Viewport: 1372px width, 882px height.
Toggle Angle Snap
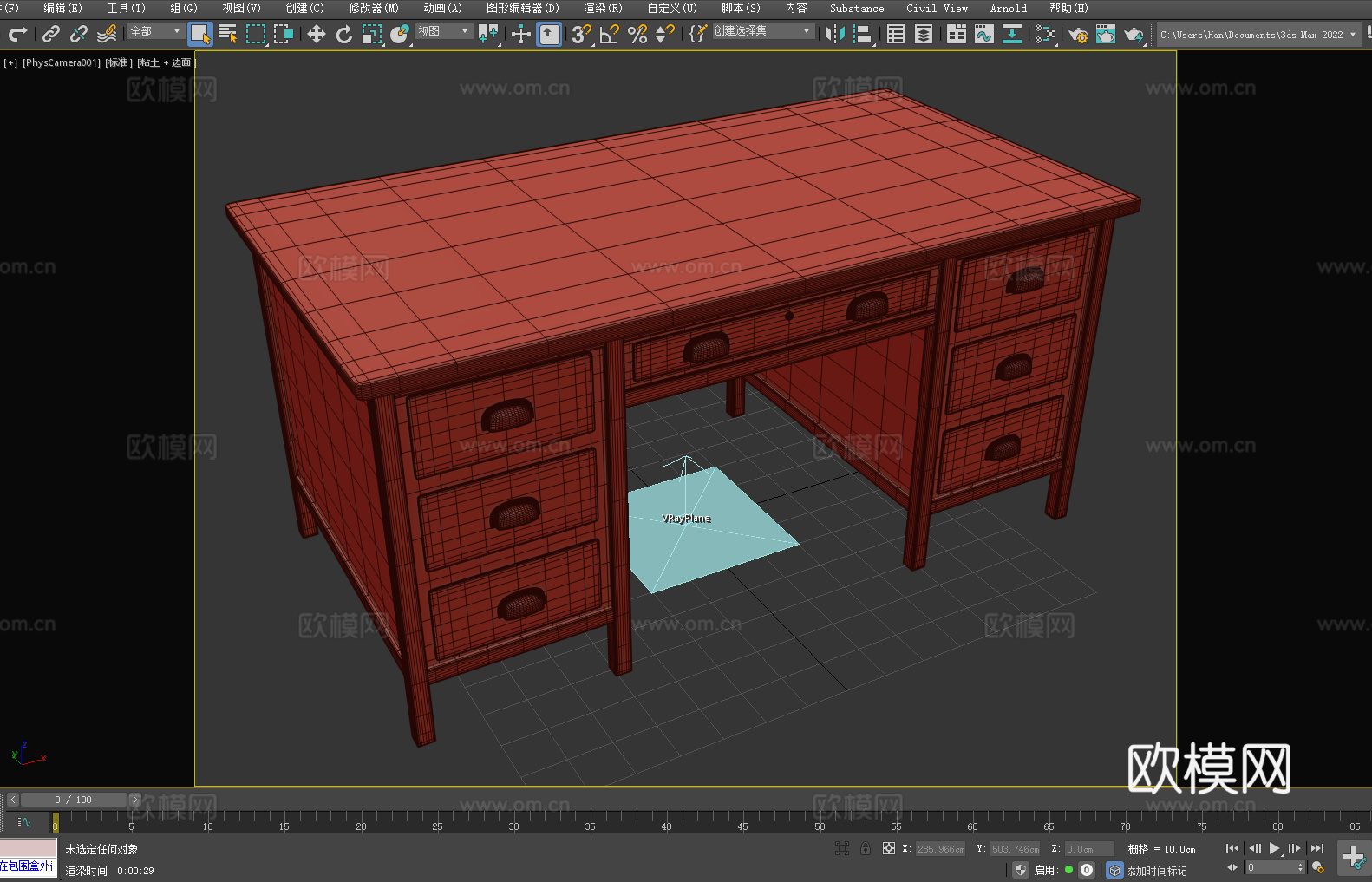[610, 34]
